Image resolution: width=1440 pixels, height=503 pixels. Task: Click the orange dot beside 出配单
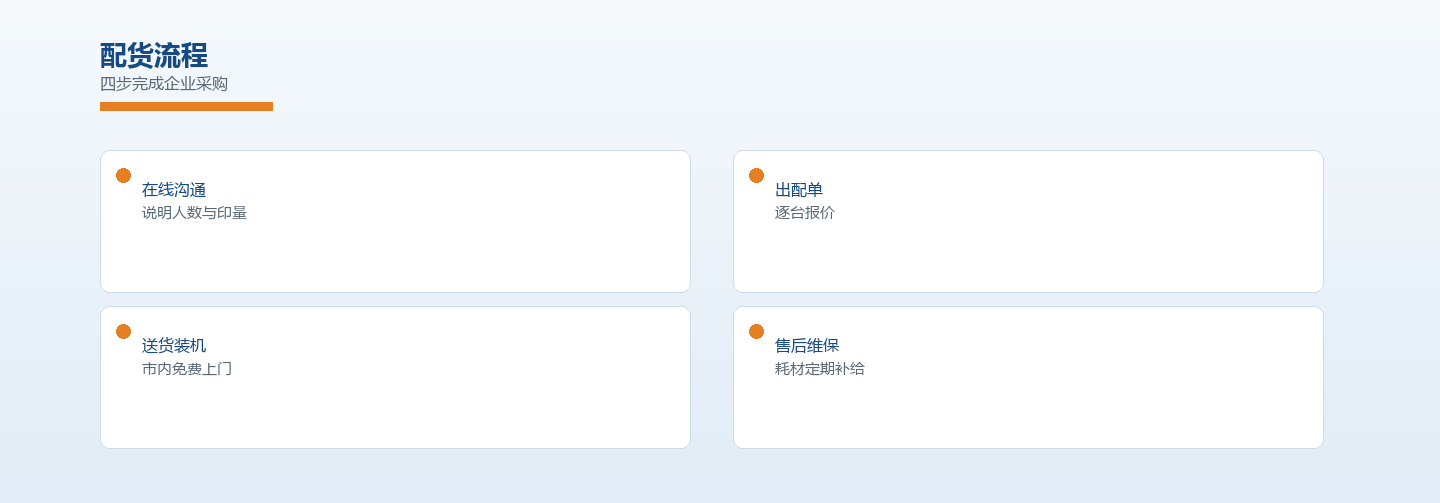(756, 175)
